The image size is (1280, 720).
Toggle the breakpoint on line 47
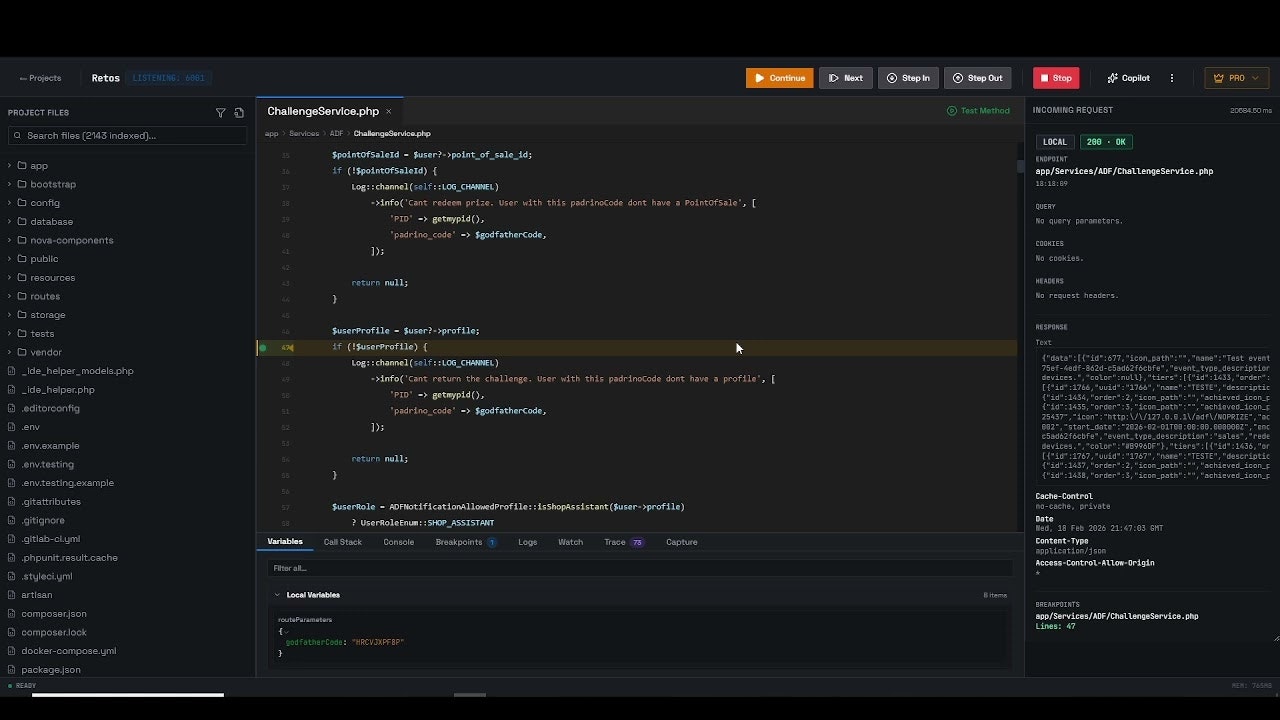(263, 348)
